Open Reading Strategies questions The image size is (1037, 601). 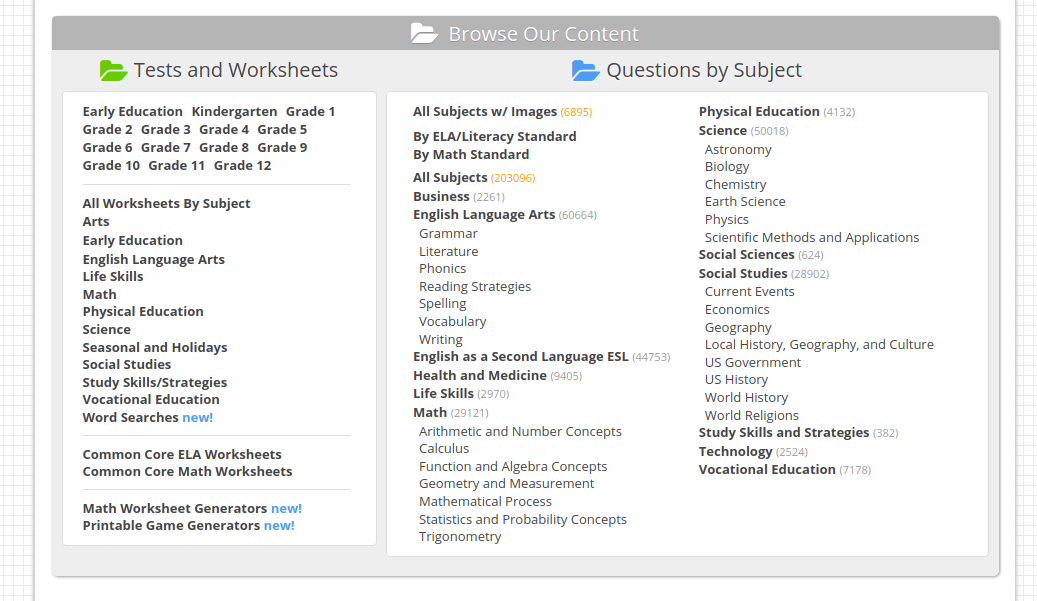[x=475, y=287]
